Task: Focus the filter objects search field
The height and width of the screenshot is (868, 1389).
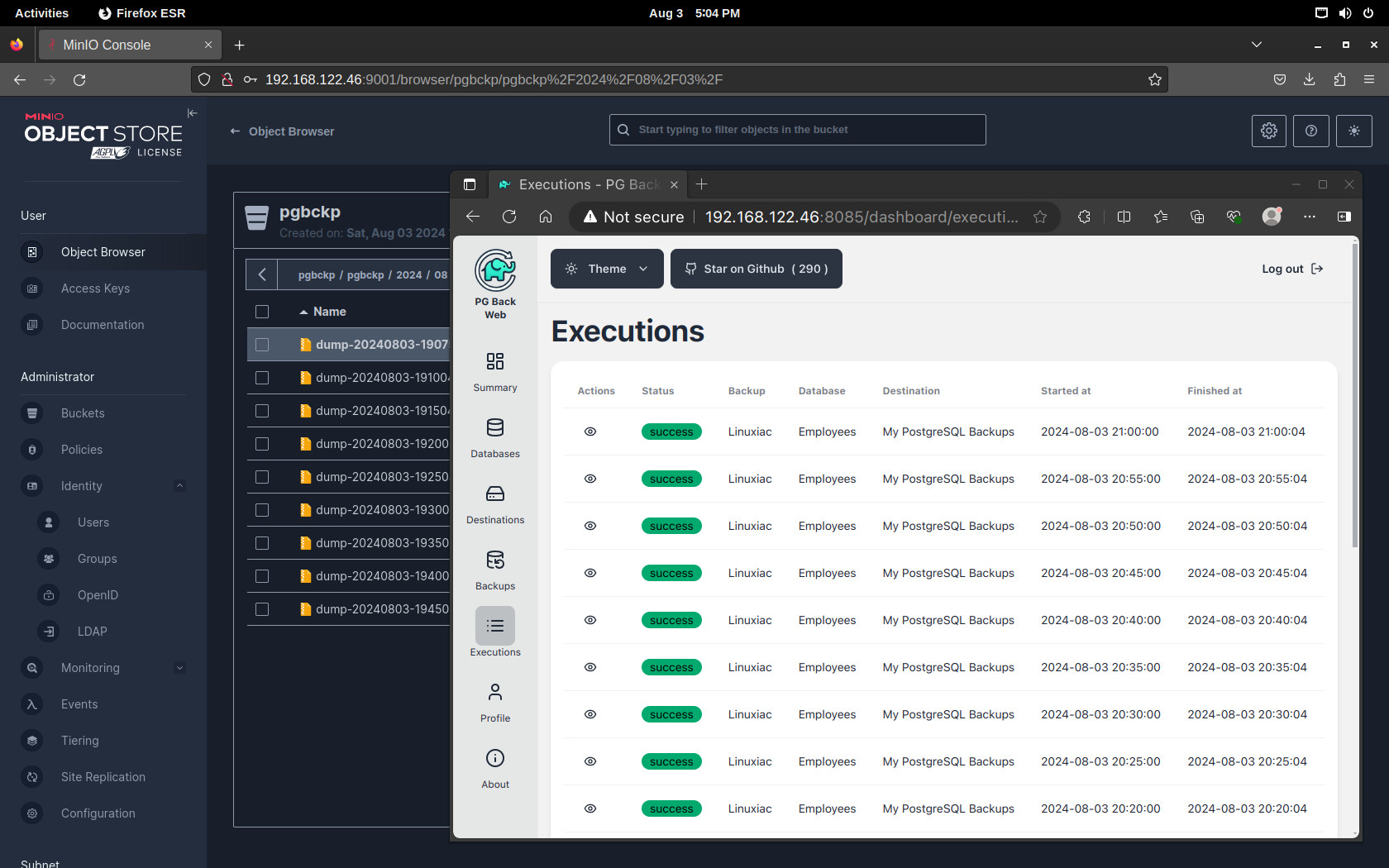Action: [x=798, y=130]
